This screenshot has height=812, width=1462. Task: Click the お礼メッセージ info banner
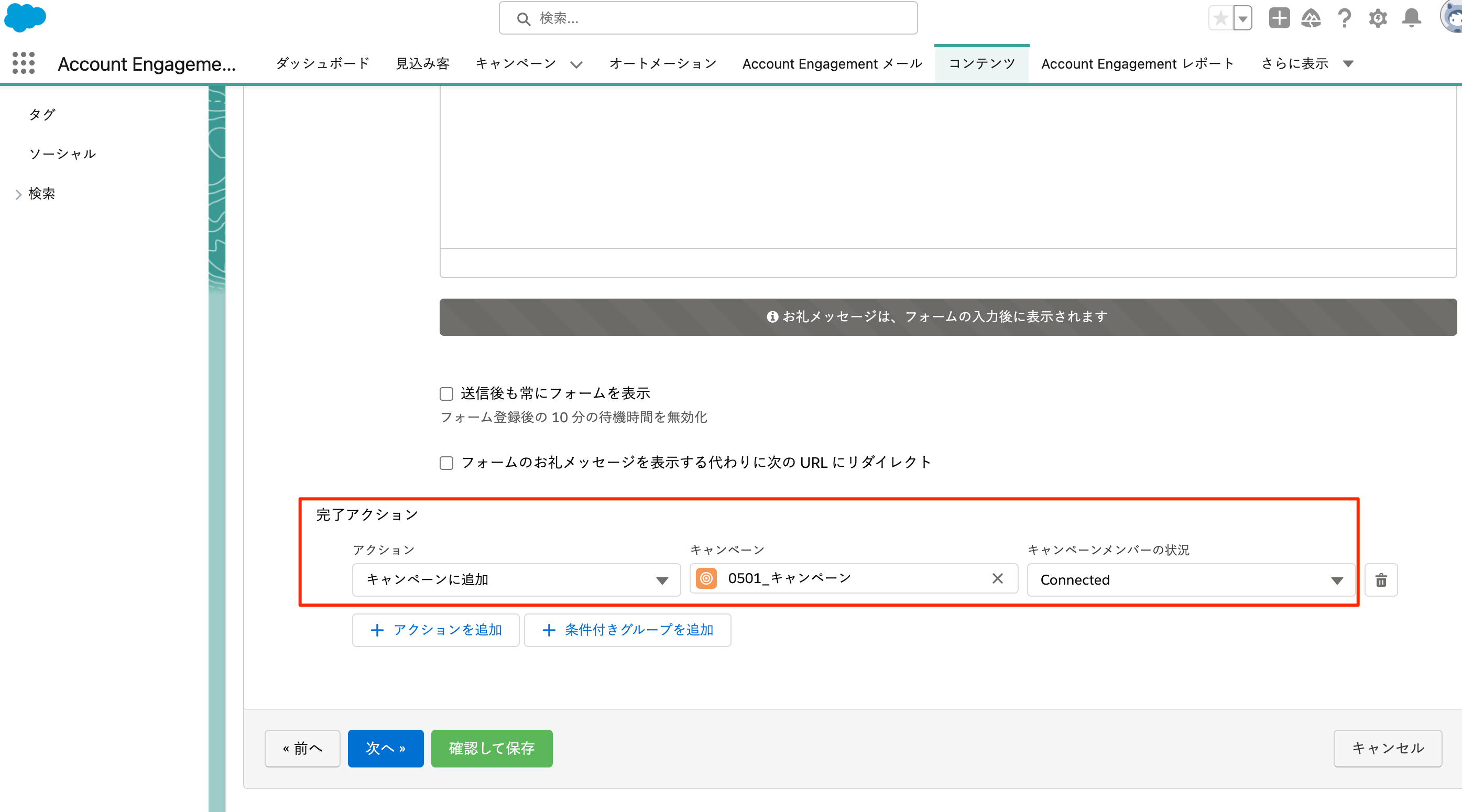point(948,316)
